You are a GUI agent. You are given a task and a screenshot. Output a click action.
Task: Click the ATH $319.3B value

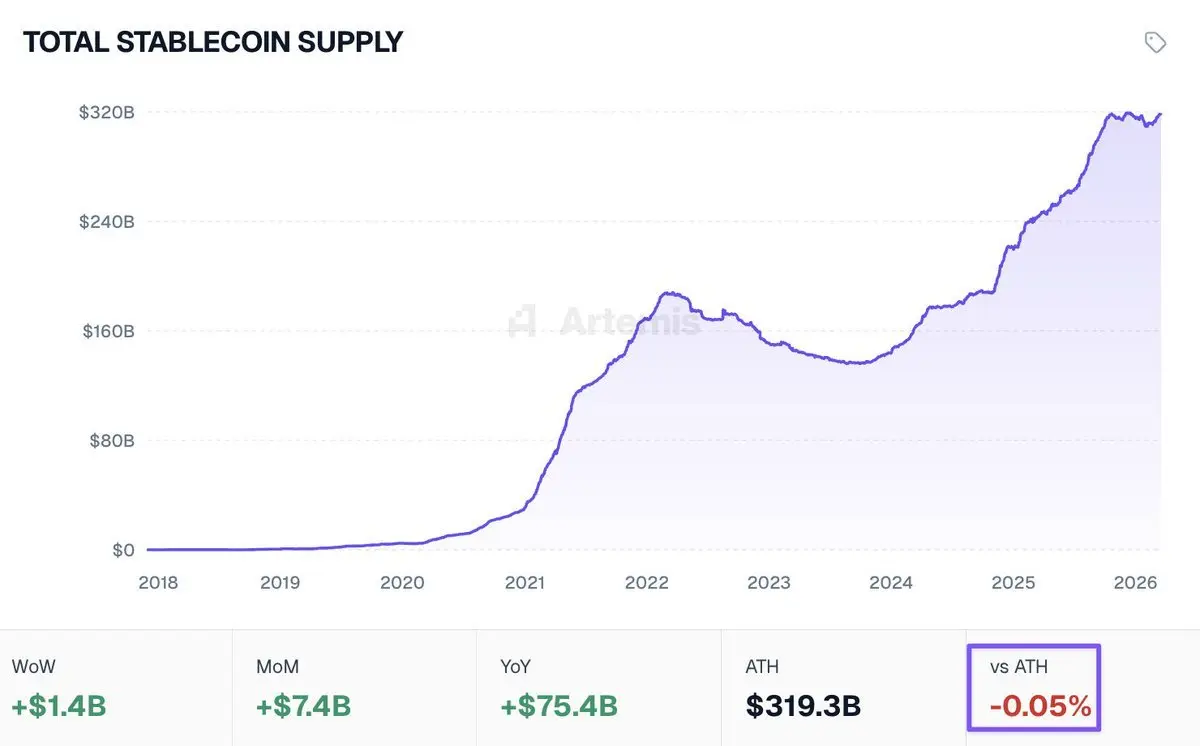click(803, 706)
